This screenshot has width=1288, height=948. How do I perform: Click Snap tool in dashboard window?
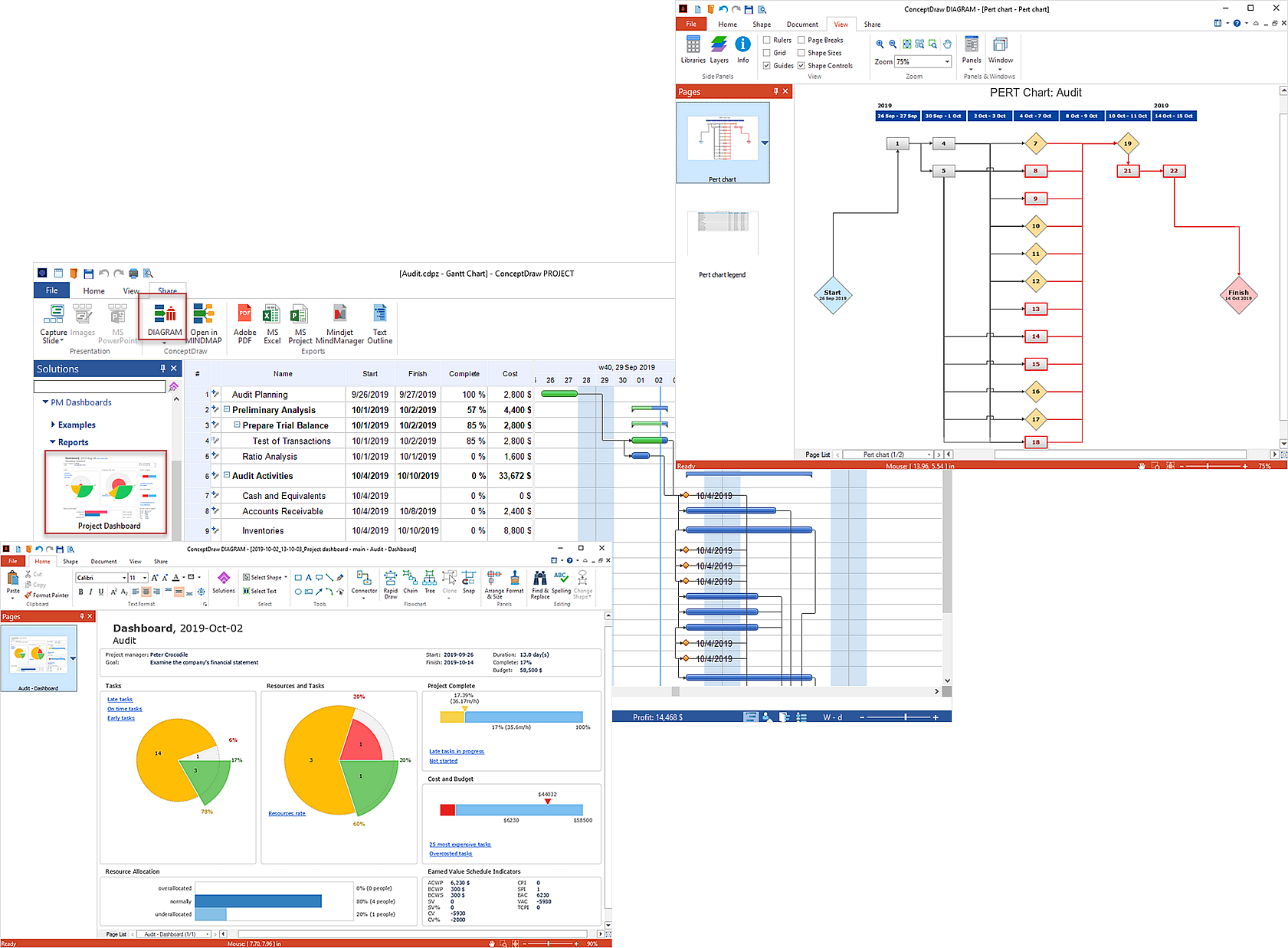click(469, 582)
